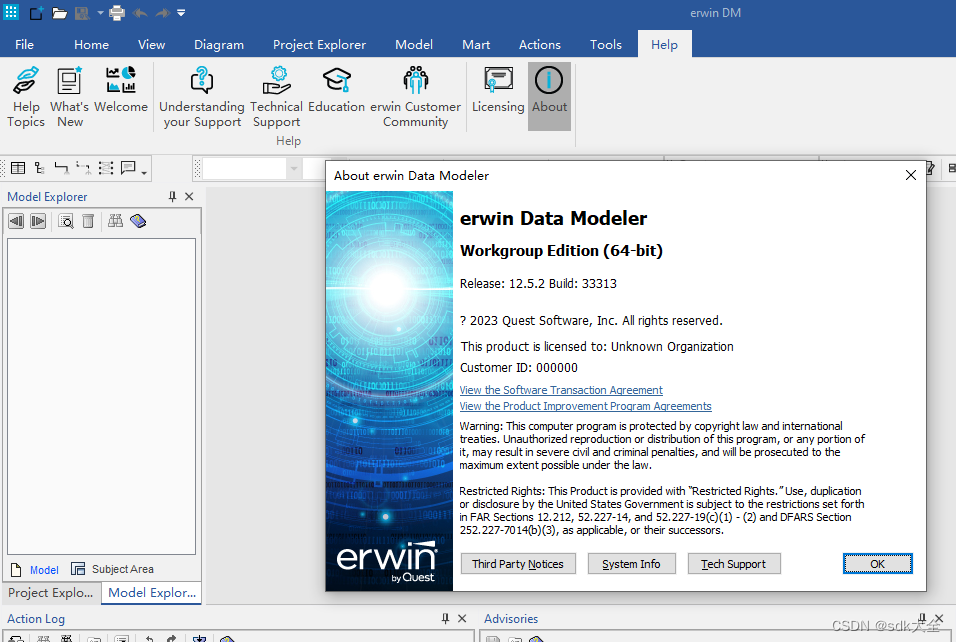Open the Save icon dropdown arrow

100,13
